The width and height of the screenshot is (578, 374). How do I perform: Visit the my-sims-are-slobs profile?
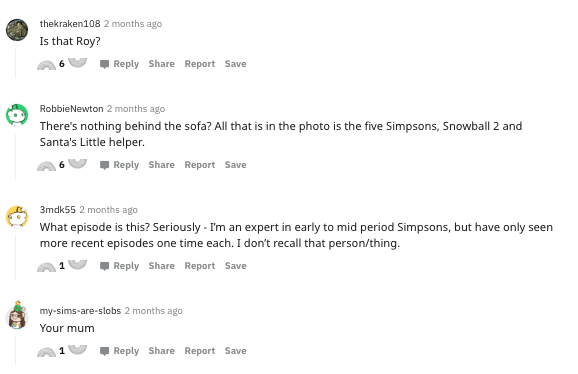pyautogui.click(x=80, y=311)
